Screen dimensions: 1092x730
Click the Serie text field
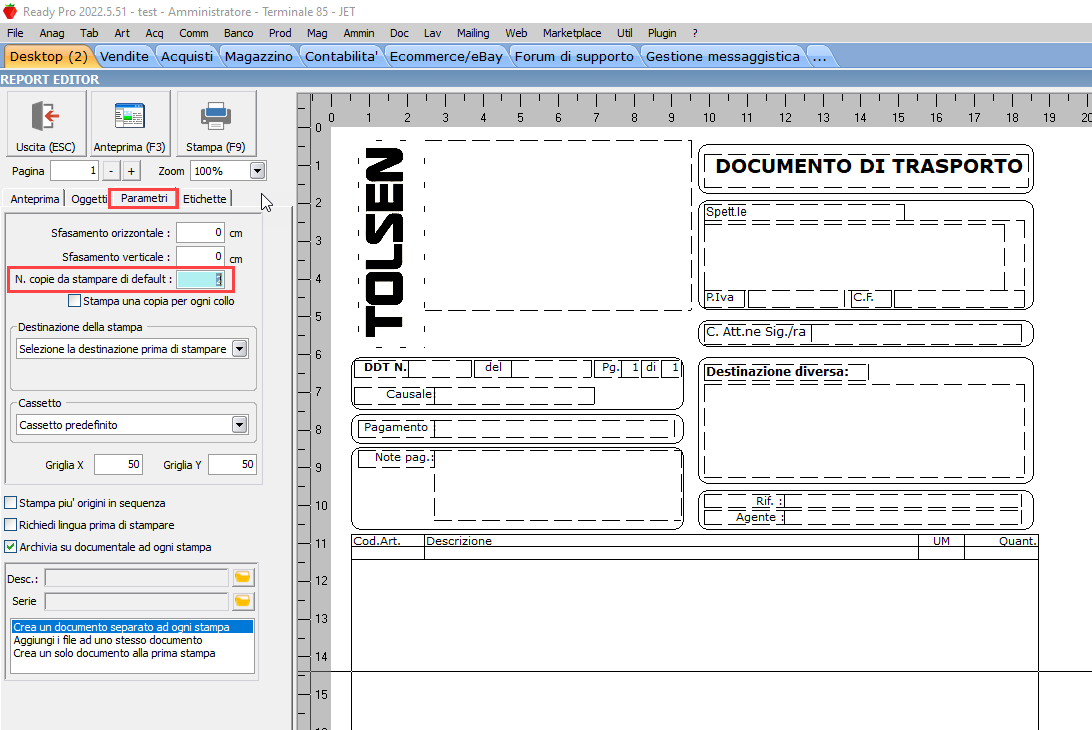pyautogui.click(x=136, y=601)
